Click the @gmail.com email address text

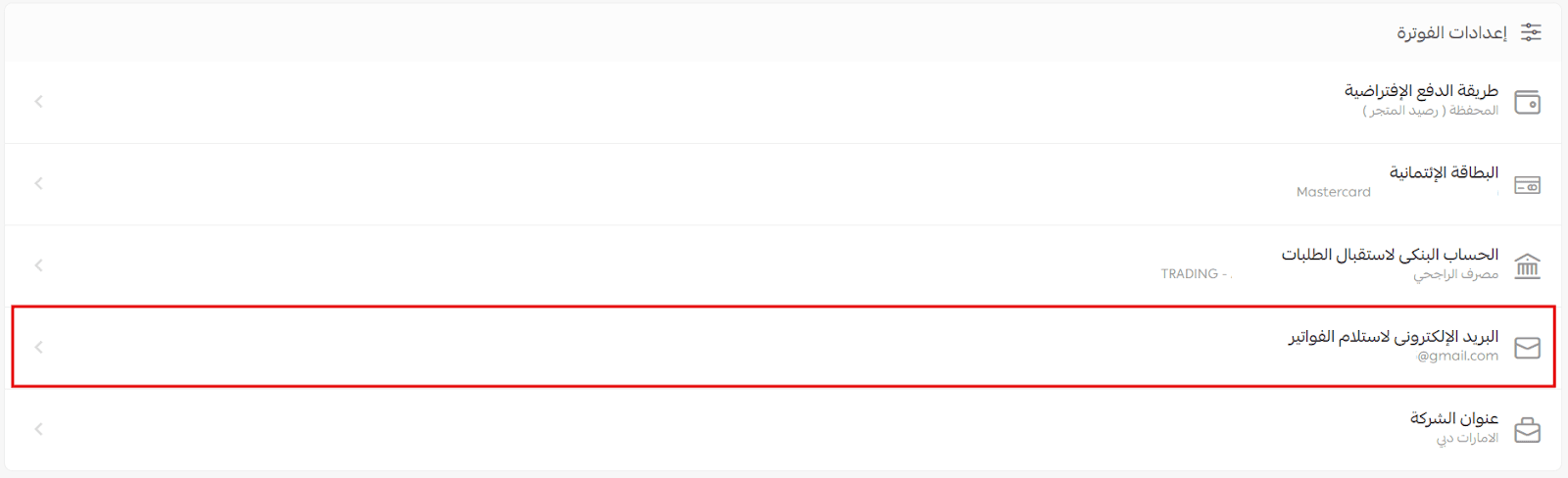tap(1457, 356)
